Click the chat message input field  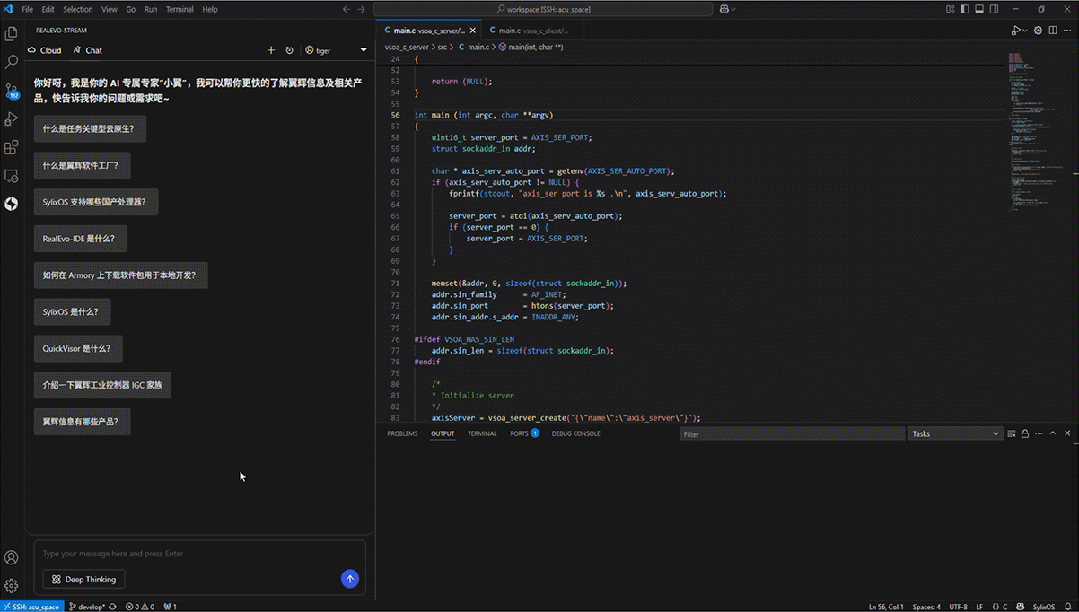[200, 553]
